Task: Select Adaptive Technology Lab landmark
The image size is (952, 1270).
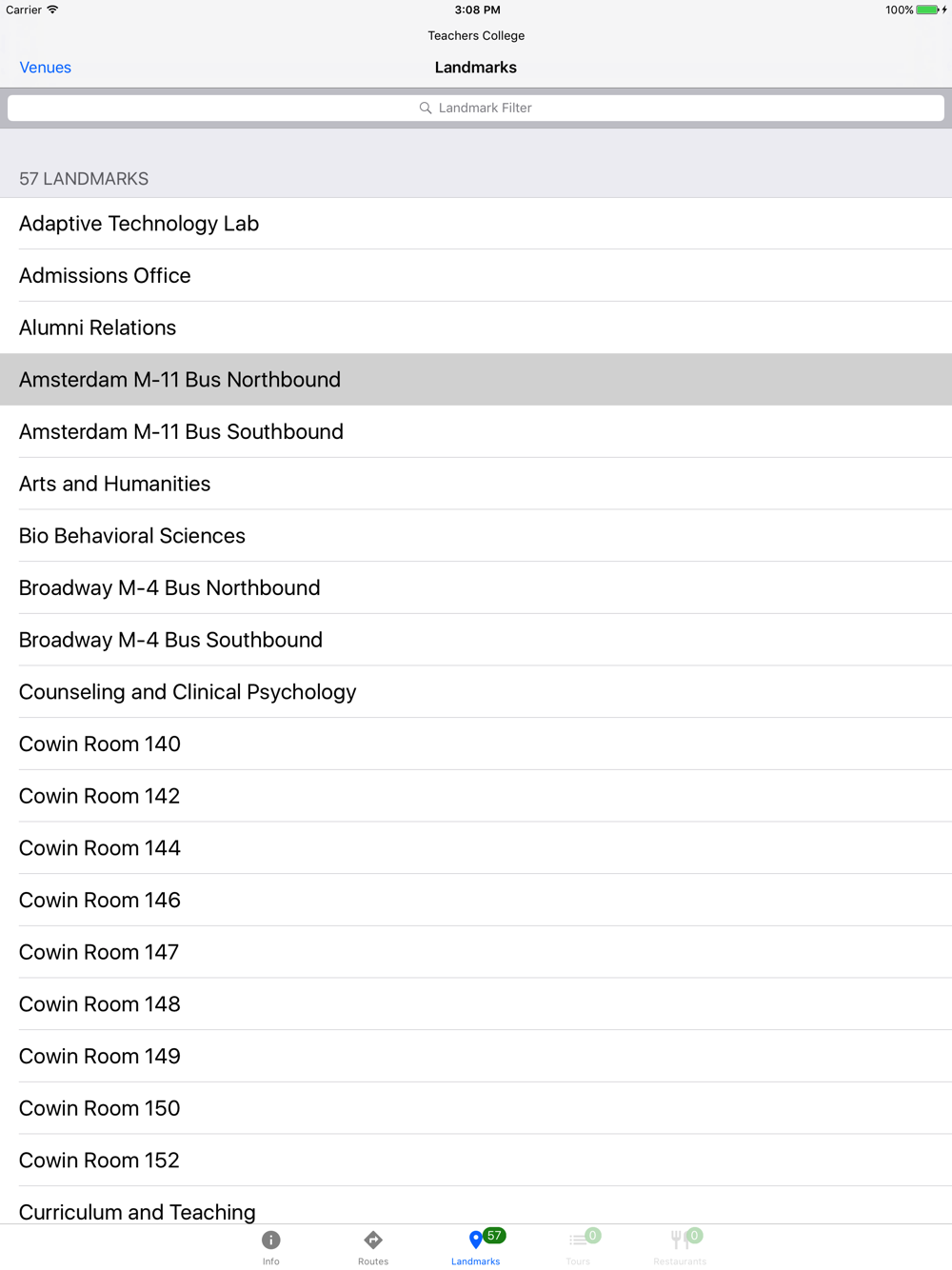Action: (x=139, y=224)
